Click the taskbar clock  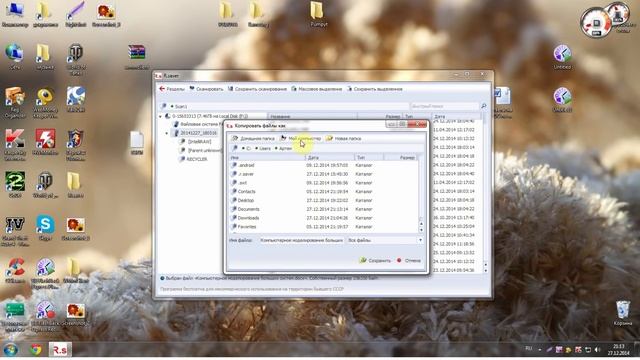(x=619, y=349)
